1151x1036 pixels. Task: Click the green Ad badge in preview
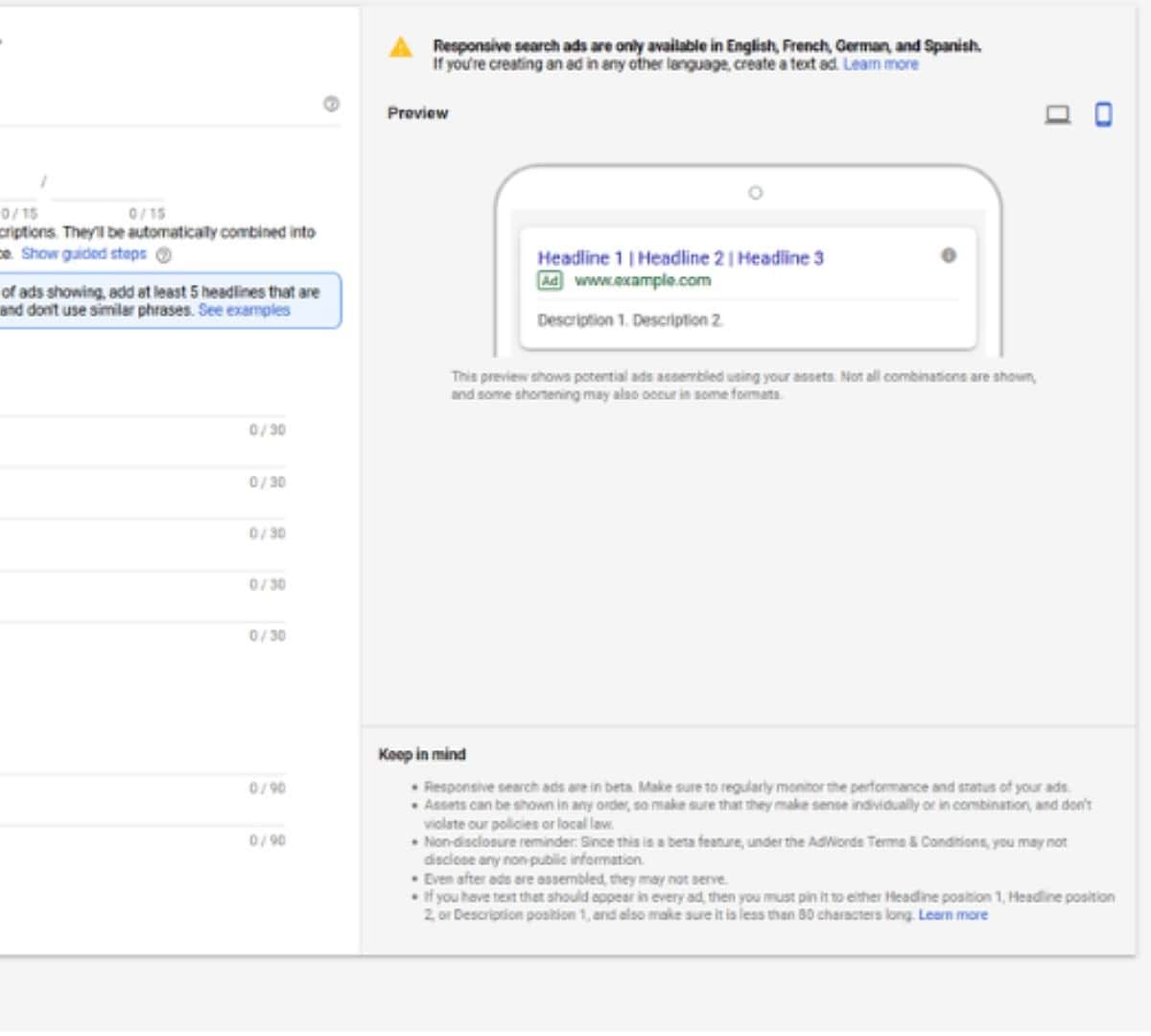(550, 281)
